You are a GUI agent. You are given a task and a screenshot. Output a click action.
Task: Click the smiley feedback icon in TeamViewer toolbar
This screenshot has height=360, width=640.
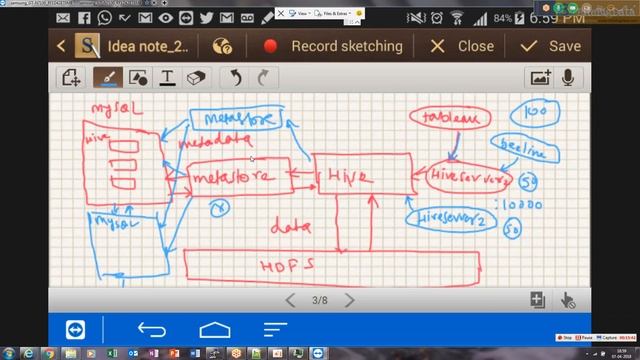coord(359,13)
